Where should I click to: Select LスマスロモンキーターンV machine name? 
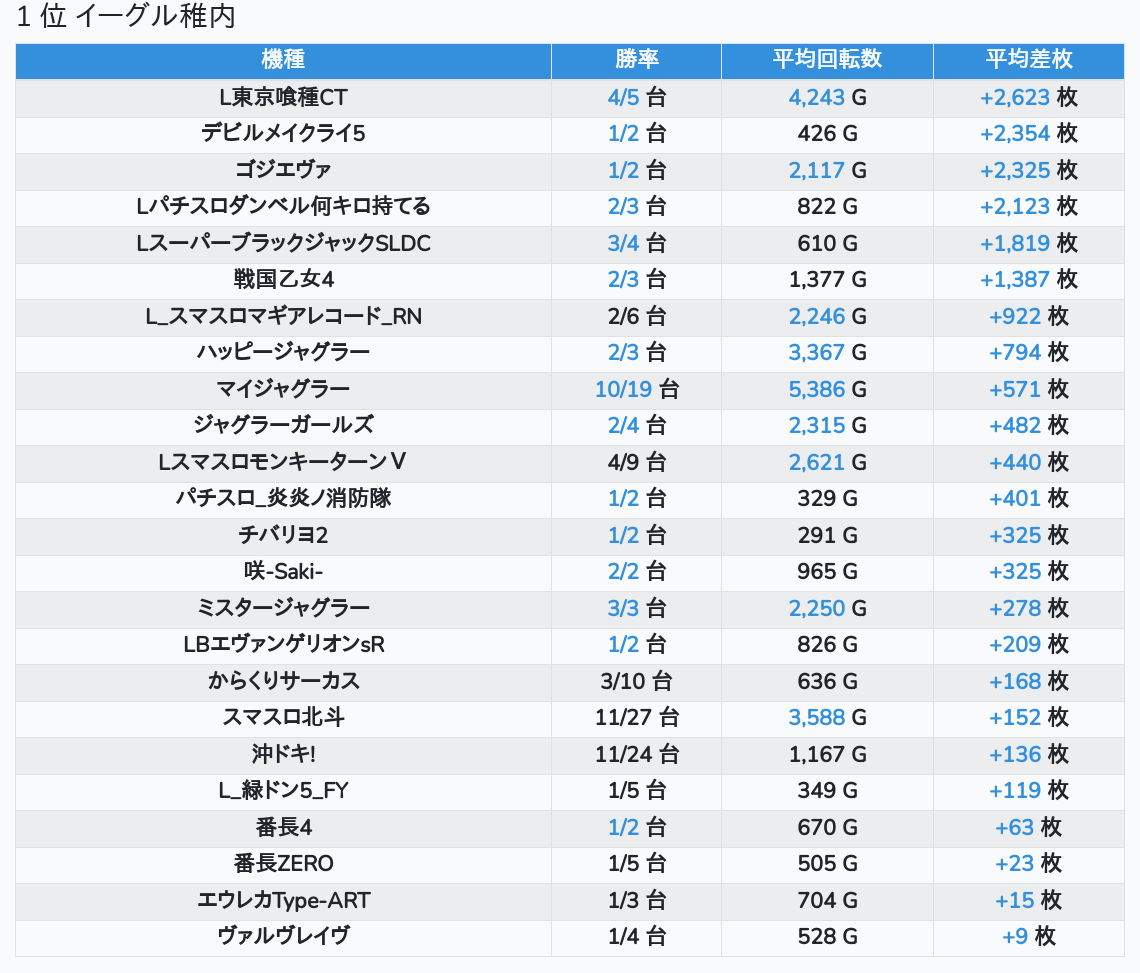[283, 462]
